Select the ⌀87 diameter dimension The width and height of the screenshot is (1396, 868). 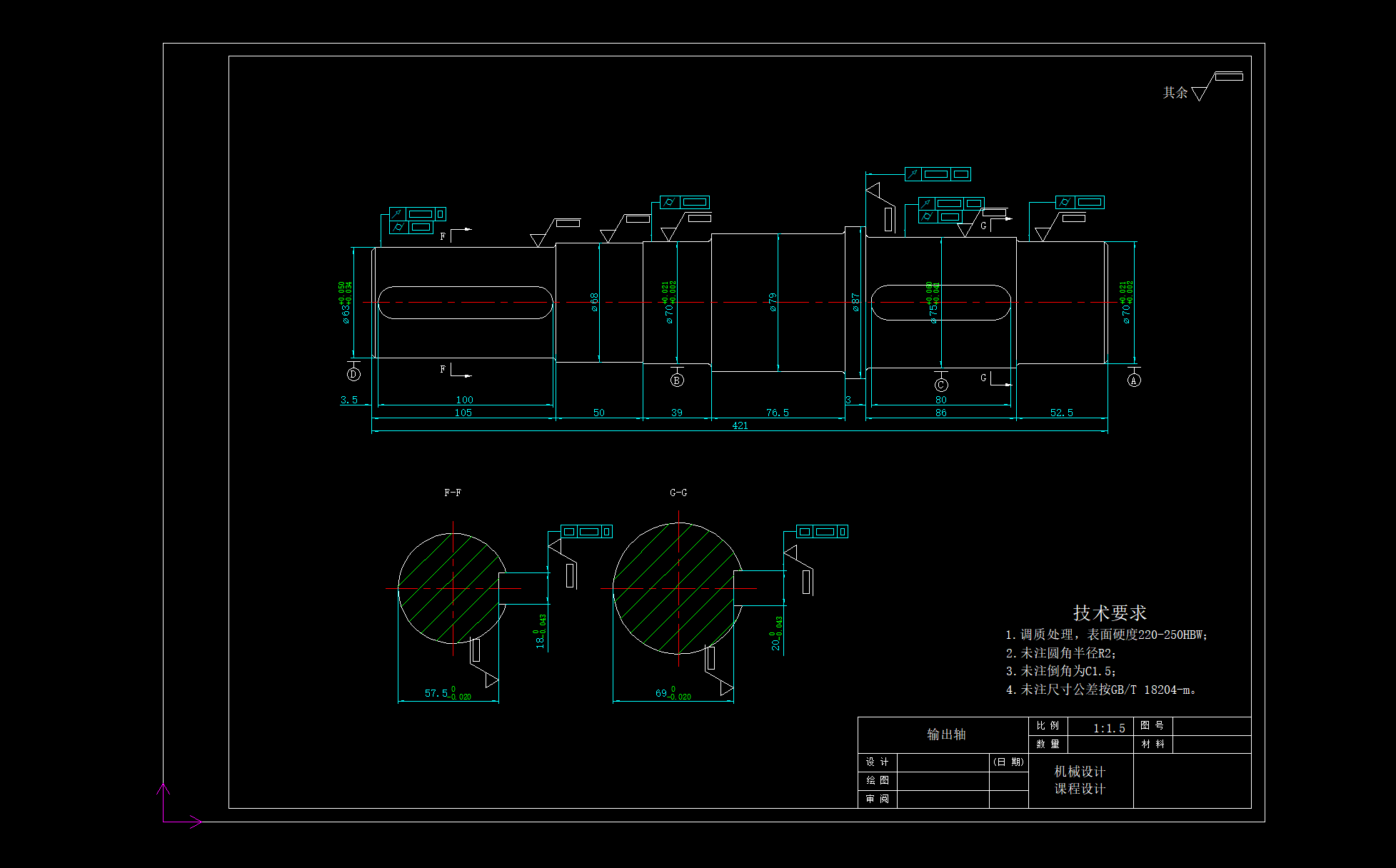click(855, 302)
